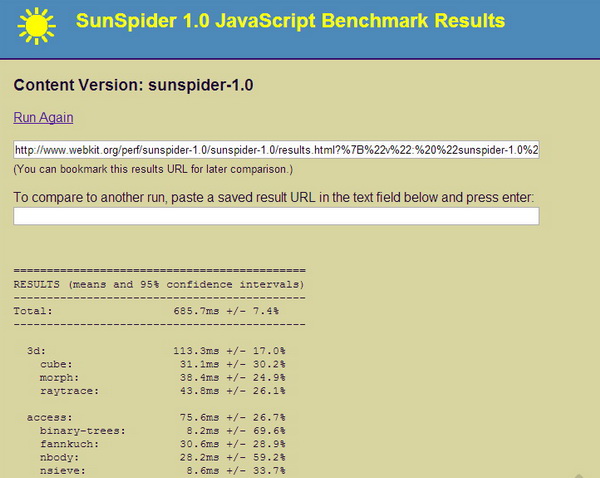Click the bookmark this results URL note
600x478 pixels.
pyautogui.click(x=153, y=169)
